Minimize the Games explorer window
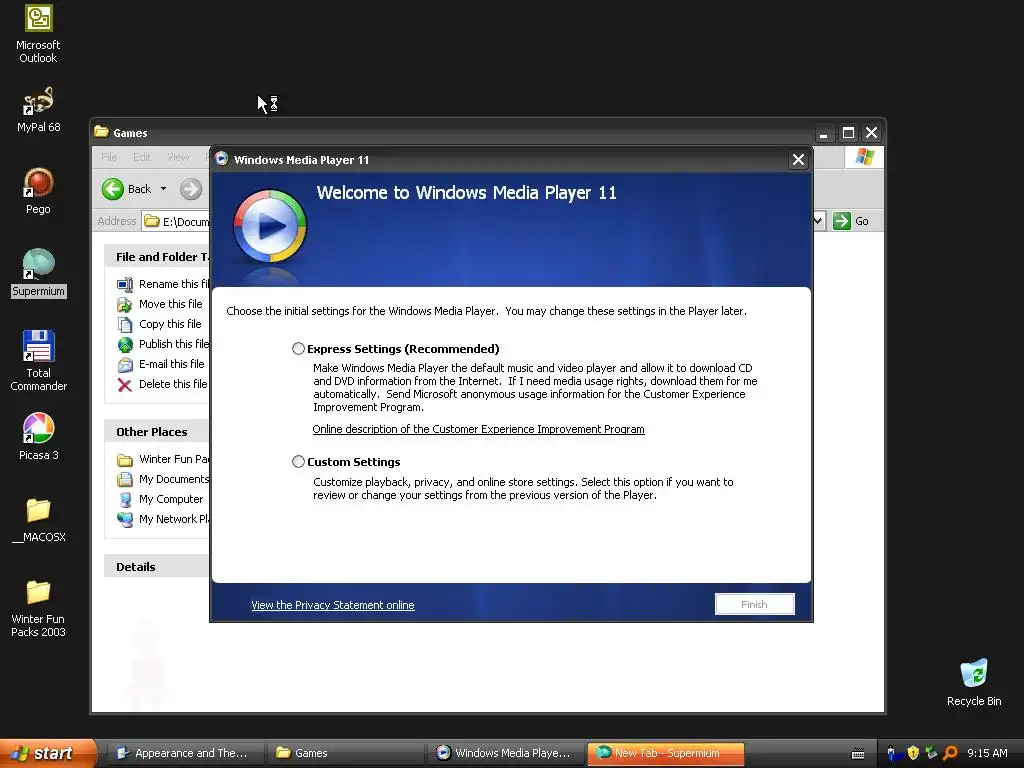The width and height of the screenshot is (1024, 768). tap(824, 133)
